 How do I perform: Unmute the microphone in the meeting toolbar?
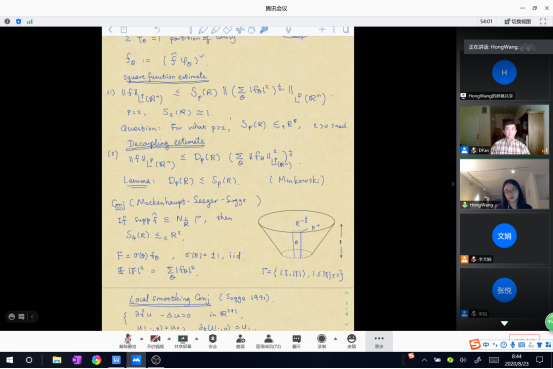[127, 341]
